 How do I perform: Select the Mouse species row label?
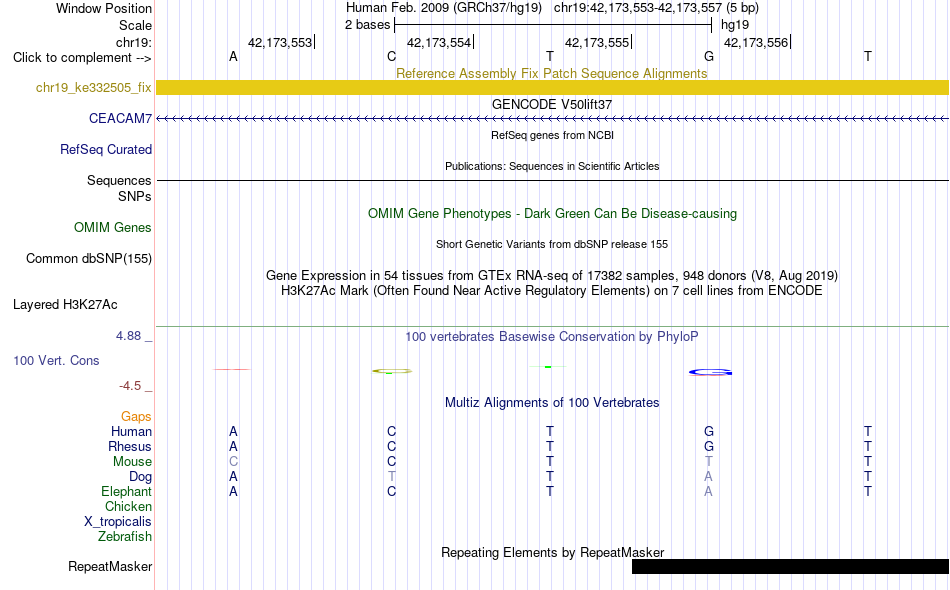pos(132,462)
